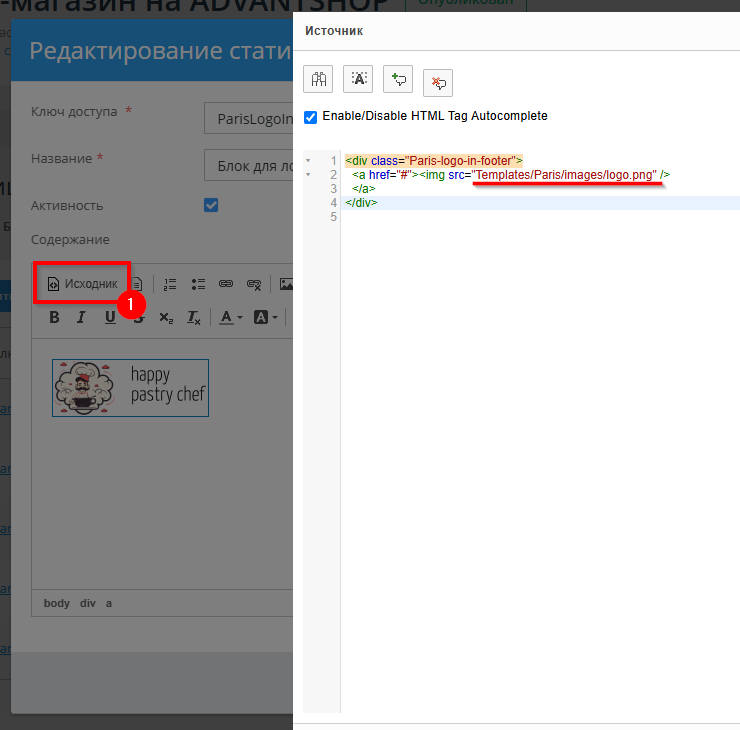The height and width of the screenshot is (730, 740).
Task: Click the select all code icon
Action: (358, 81)
